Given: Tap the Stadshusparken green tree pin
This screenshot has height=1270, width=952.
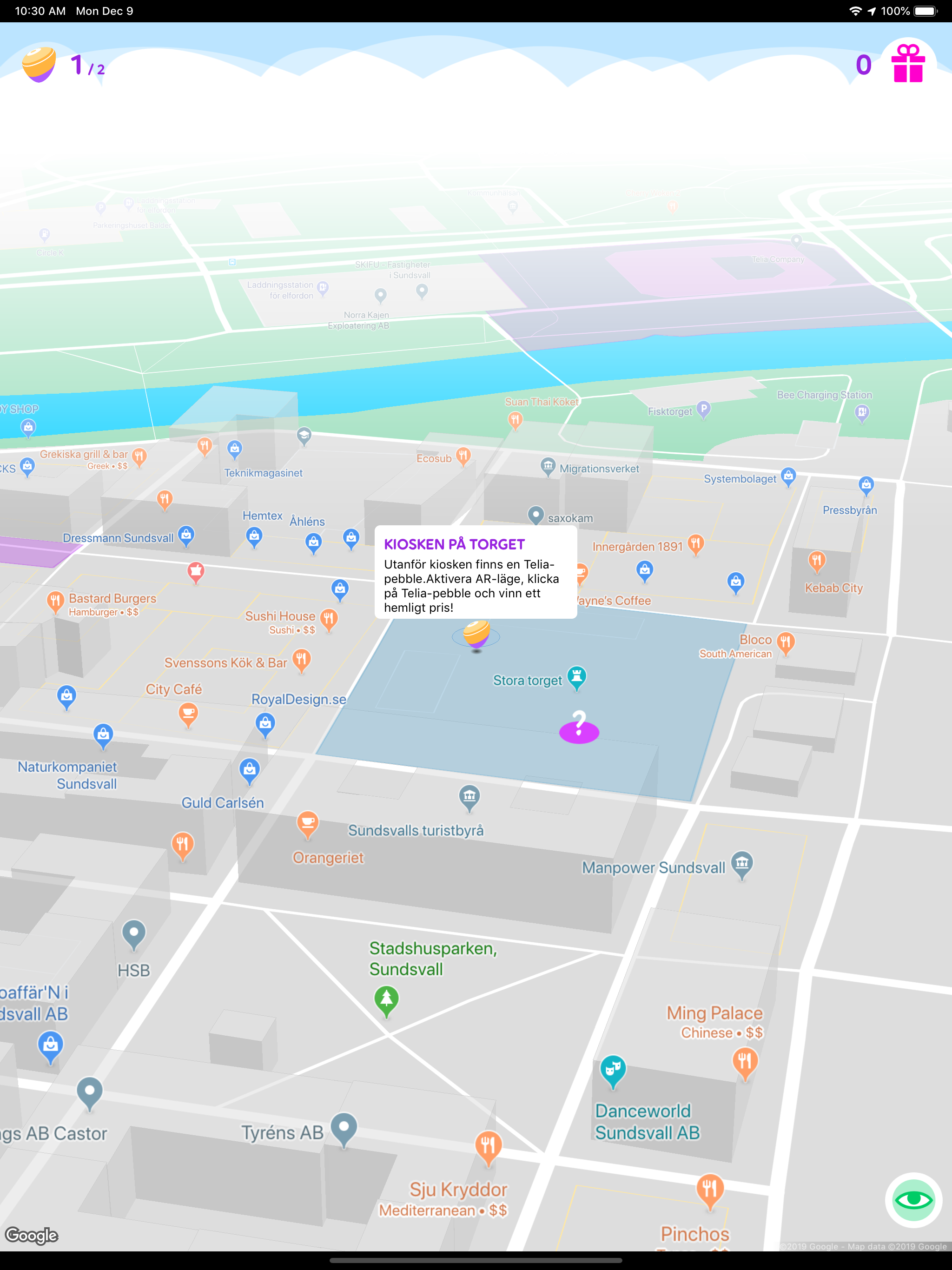Looking at the screenshot, I should pyautogui.click(x=386, y=1001).
